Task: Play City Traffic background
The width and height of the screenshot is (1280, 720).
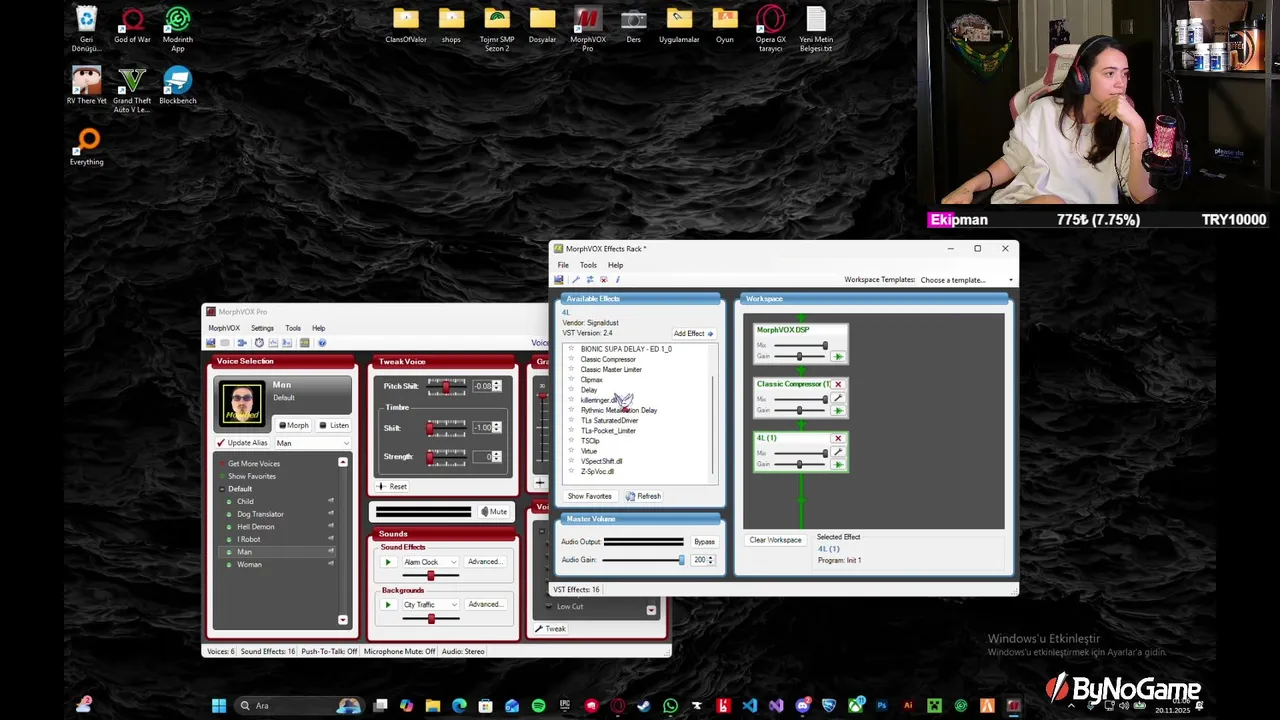Action: tap(388, 604)
